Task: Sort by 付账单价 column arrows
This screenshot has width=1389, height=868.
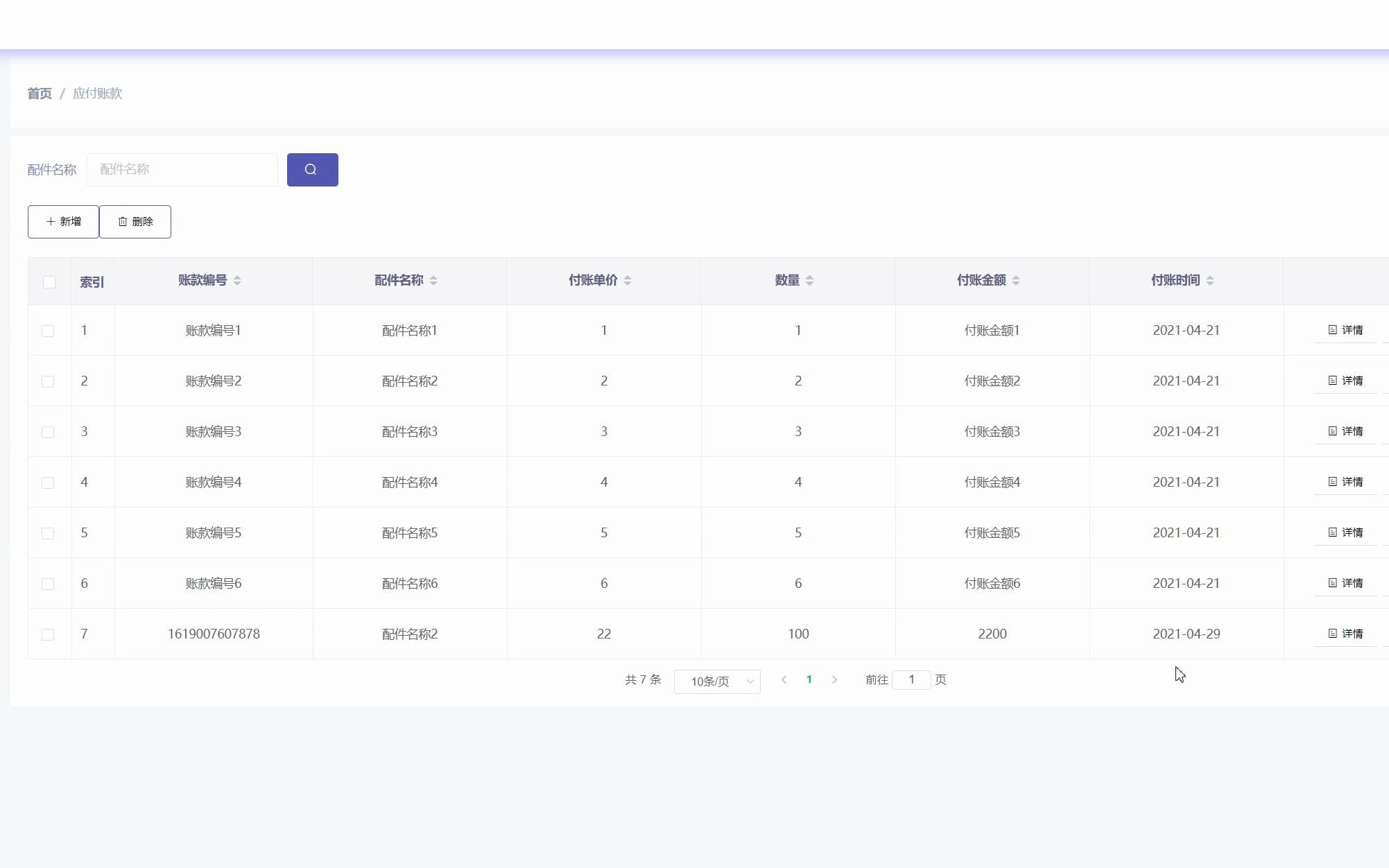Action: coord(628,281)
